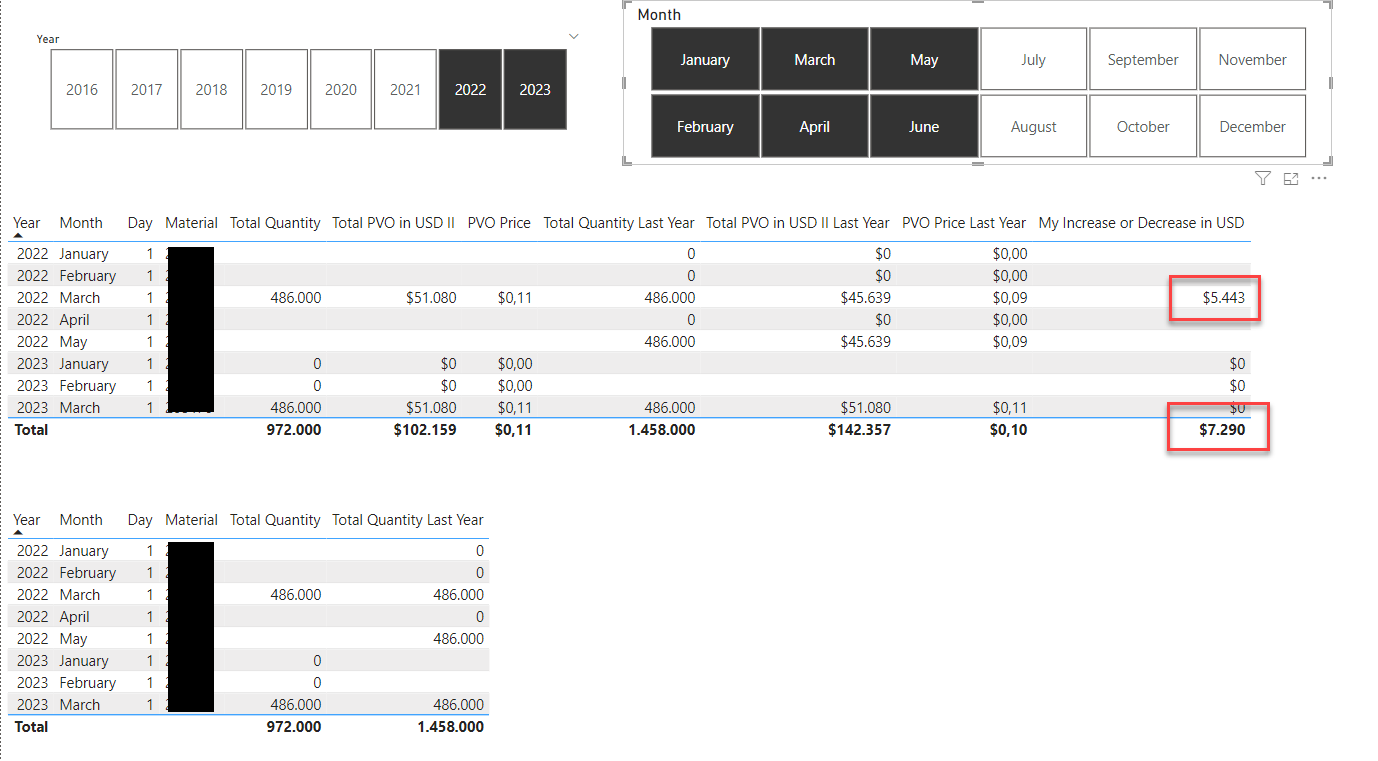Select the 2018 year tile

click(211, 90)
